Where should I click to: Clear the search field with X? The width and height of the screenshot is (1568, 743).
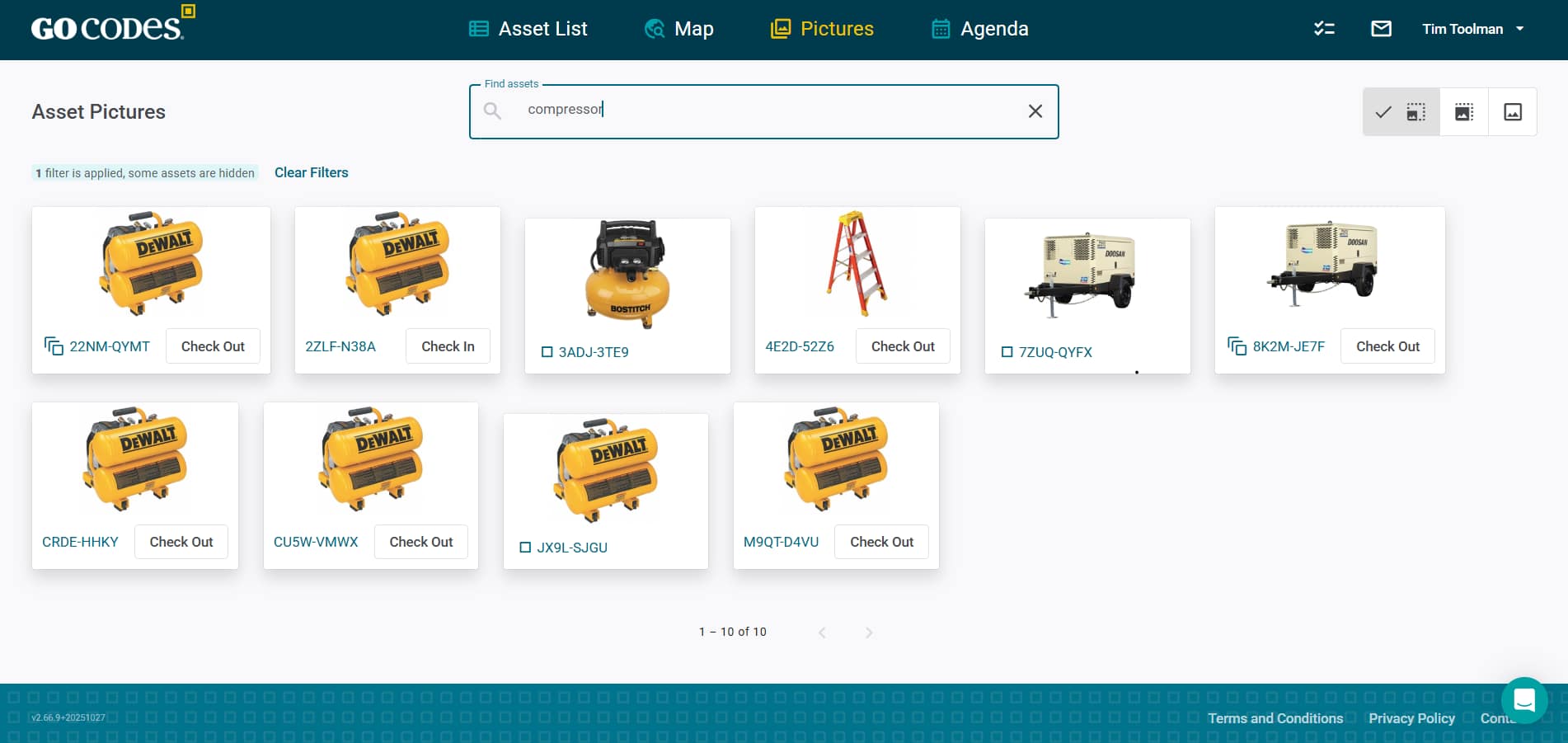coord(1035,111)
